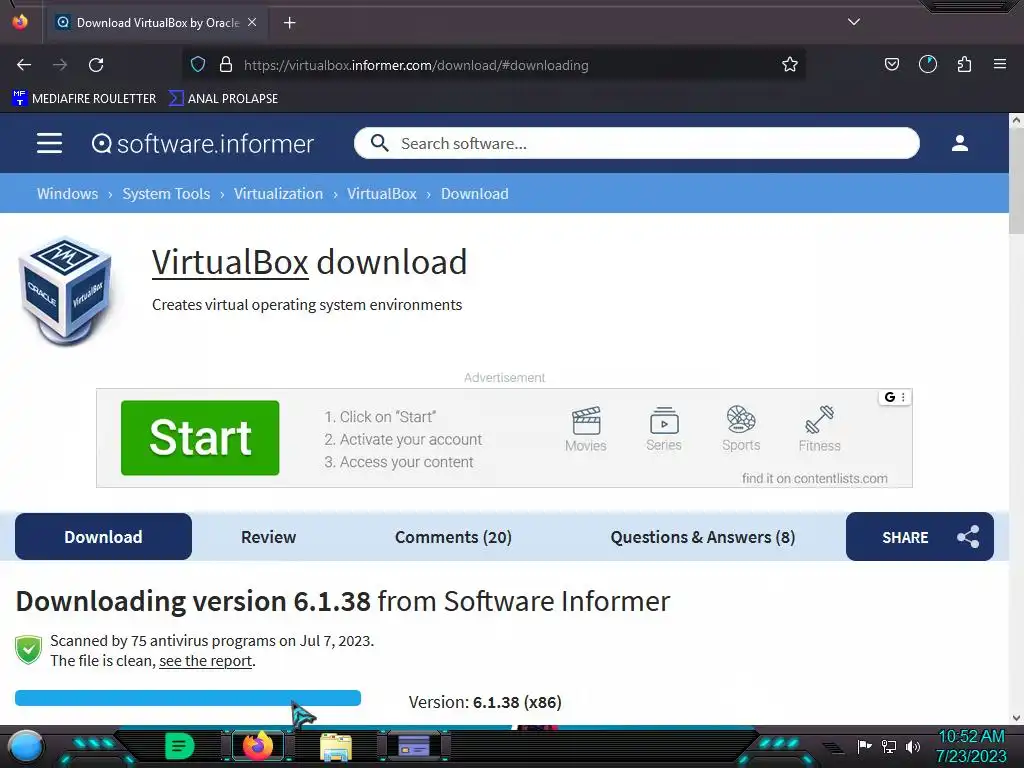Viewport: 1024px width, 768px height.
Task: Open the Firefox application hamburger menu
Action: [x=1000, y=64]
